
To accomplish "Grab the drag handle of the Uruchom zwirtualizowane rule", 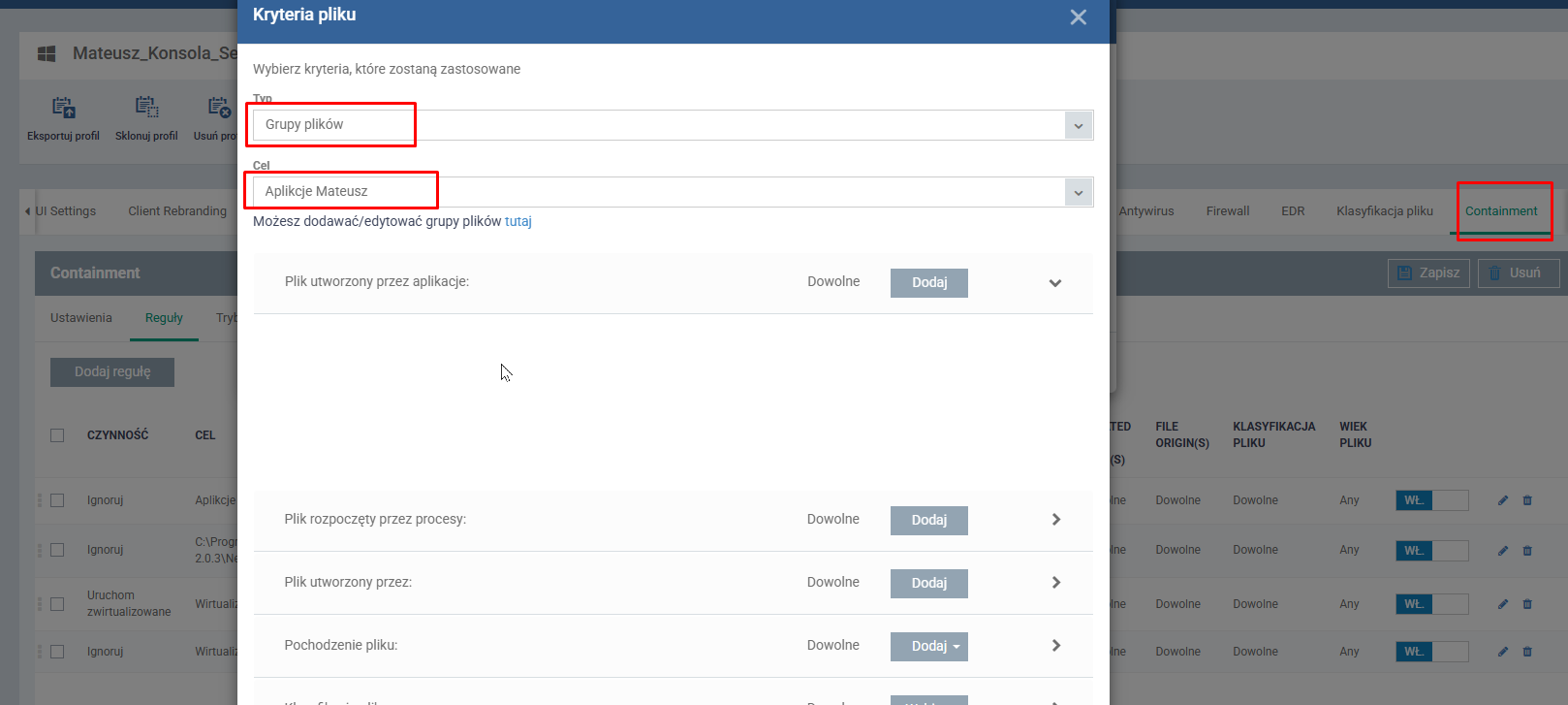I will tap(40, 604).
